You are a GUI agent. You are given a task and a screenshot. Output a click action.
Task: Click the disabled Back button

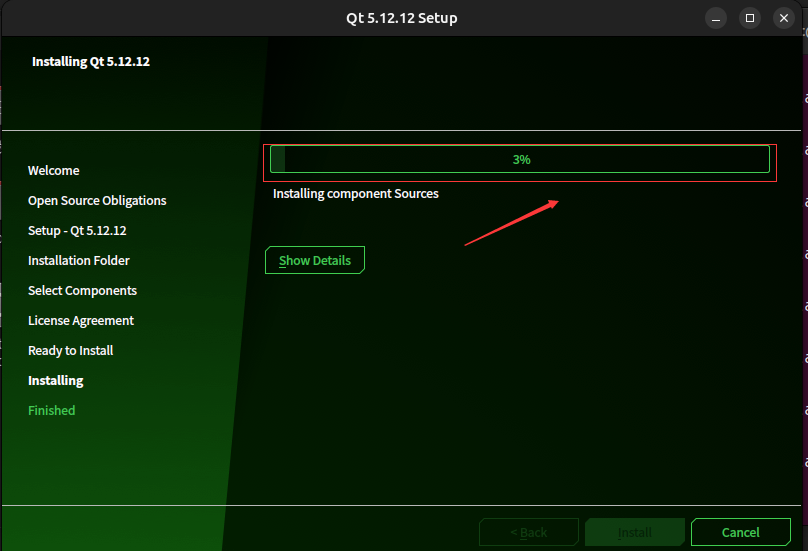[529, 532]
